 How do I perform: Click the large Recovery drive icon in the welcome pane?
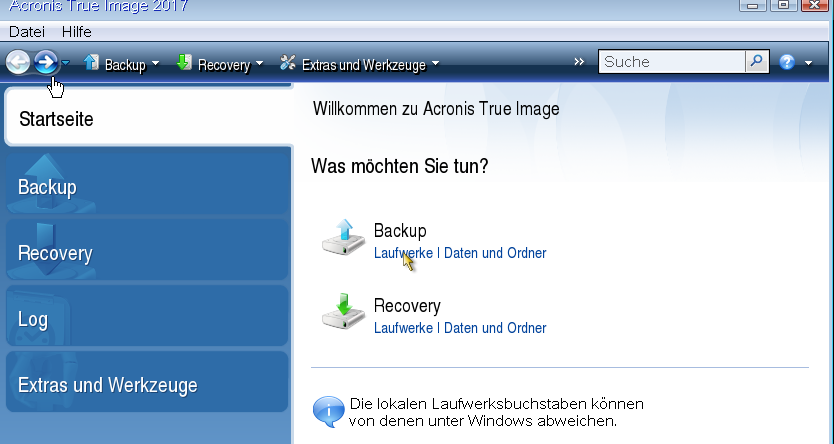click(343, 312)
